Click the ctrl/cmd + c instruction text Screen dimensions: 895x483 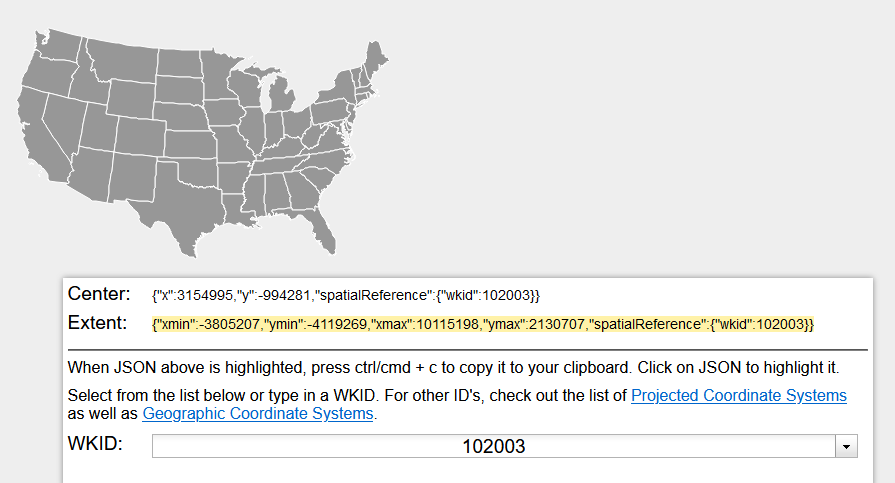coord(453,366)
